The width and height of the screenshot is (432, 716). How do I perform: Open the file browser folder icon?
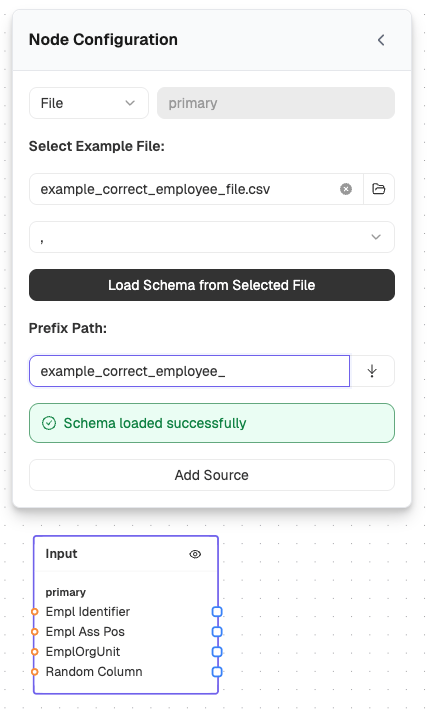[379, 189]
